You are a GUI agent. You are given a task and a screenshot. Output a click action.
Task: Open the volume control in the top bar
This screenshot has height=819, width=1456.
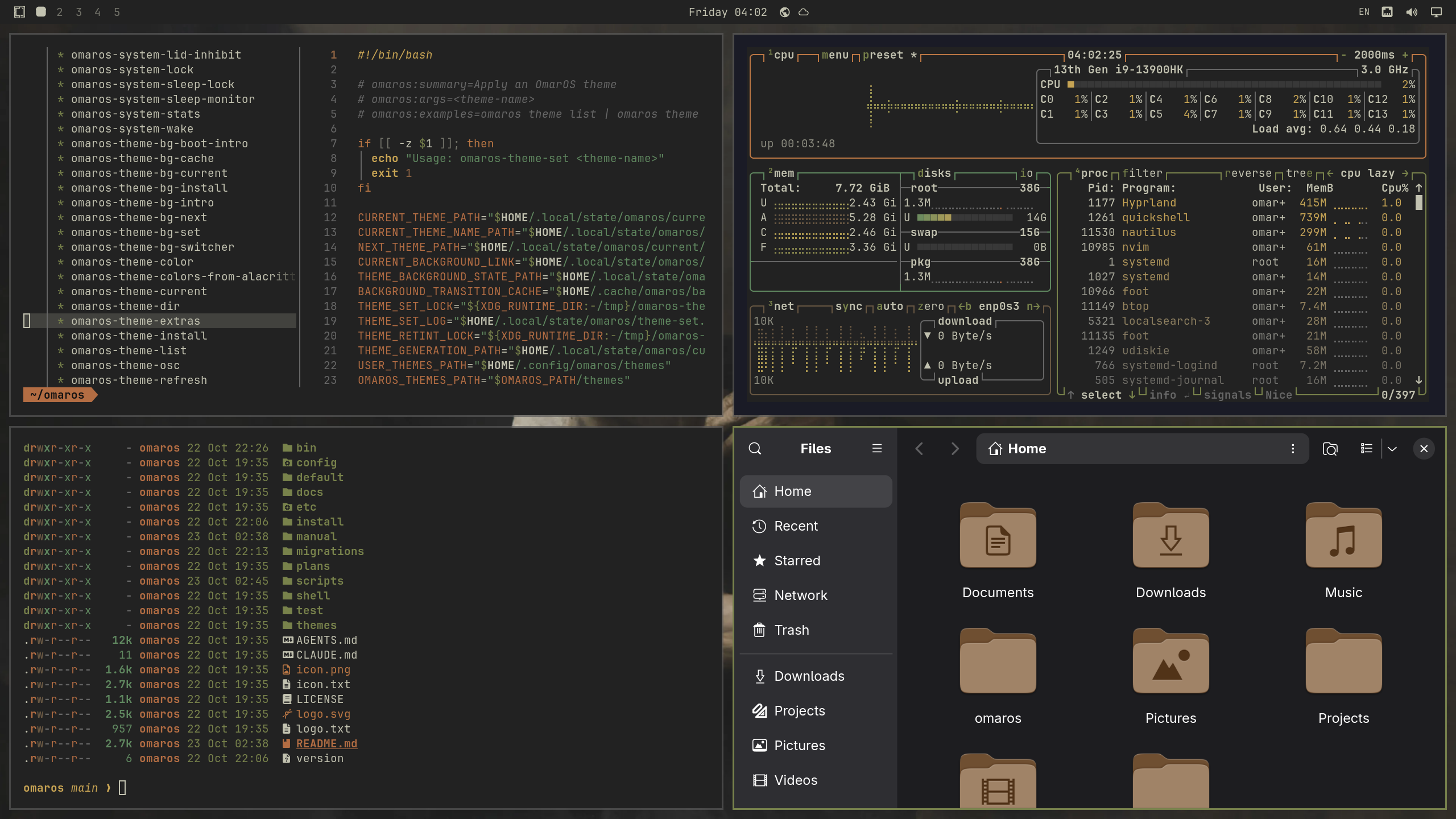[1412, 12]
